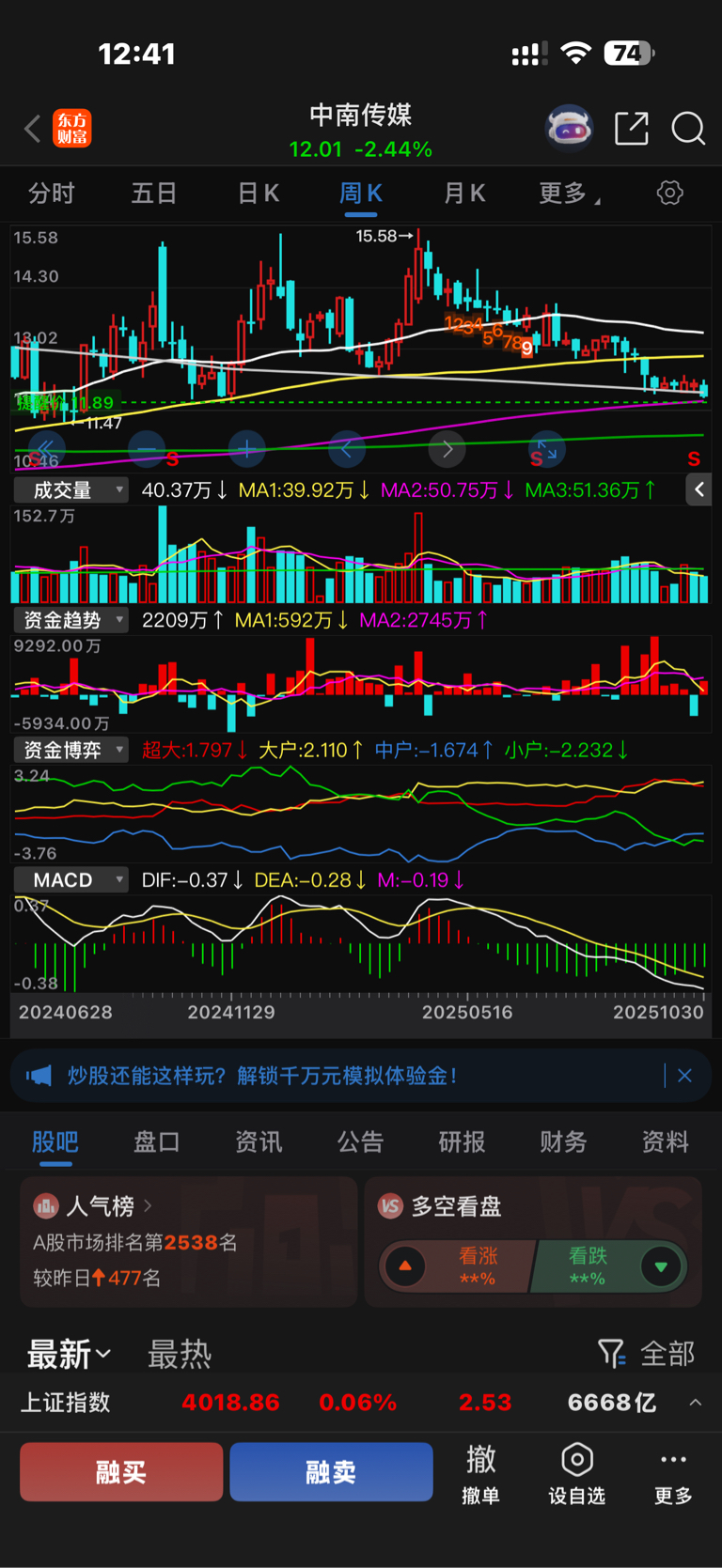This screenshot has height=1568, width=722.
Task: Open the filter funnel icon
Action: click(x=611, y=1354)
